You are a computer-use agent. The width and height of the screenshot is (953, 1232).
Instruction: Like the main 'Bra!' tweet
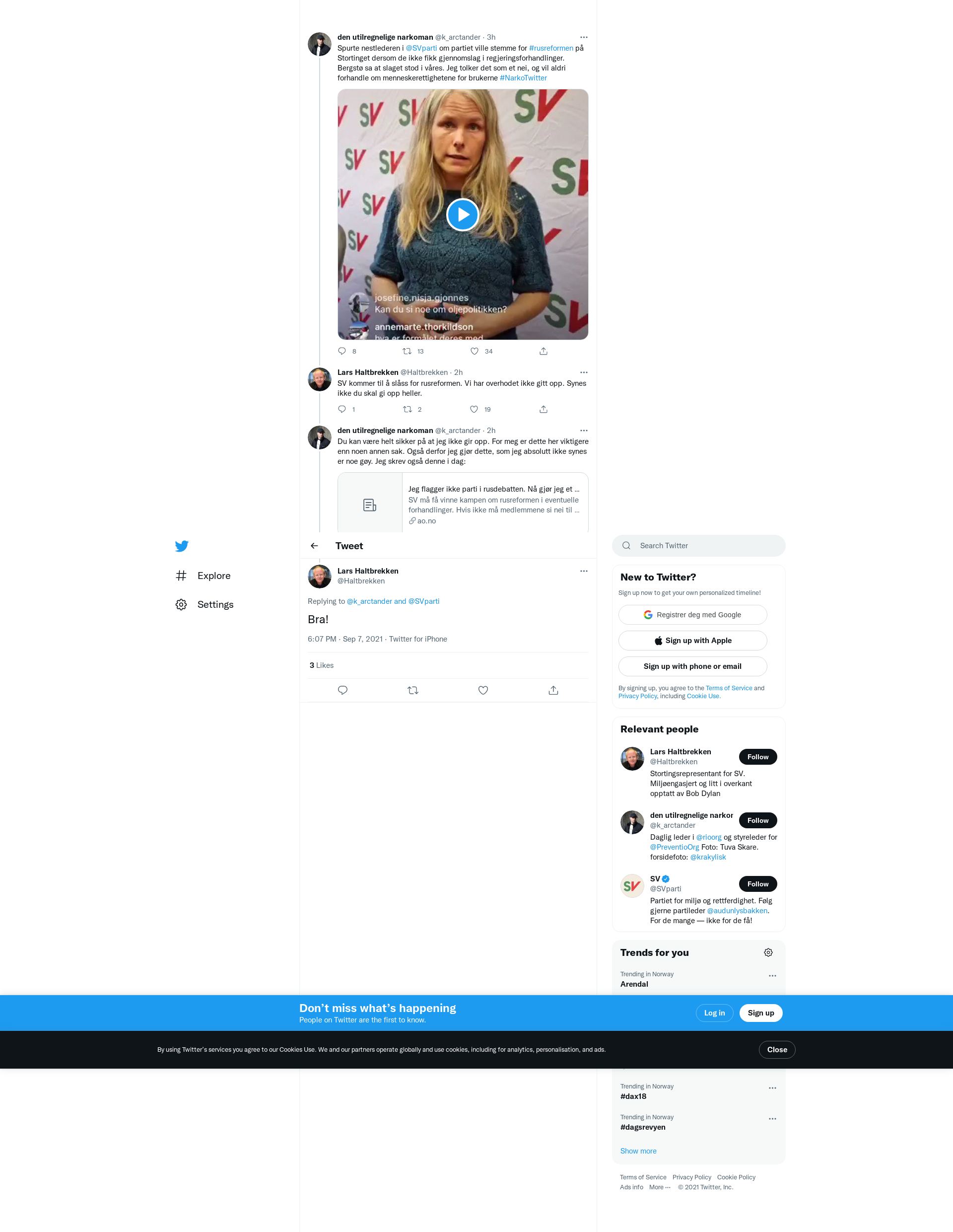482,690
